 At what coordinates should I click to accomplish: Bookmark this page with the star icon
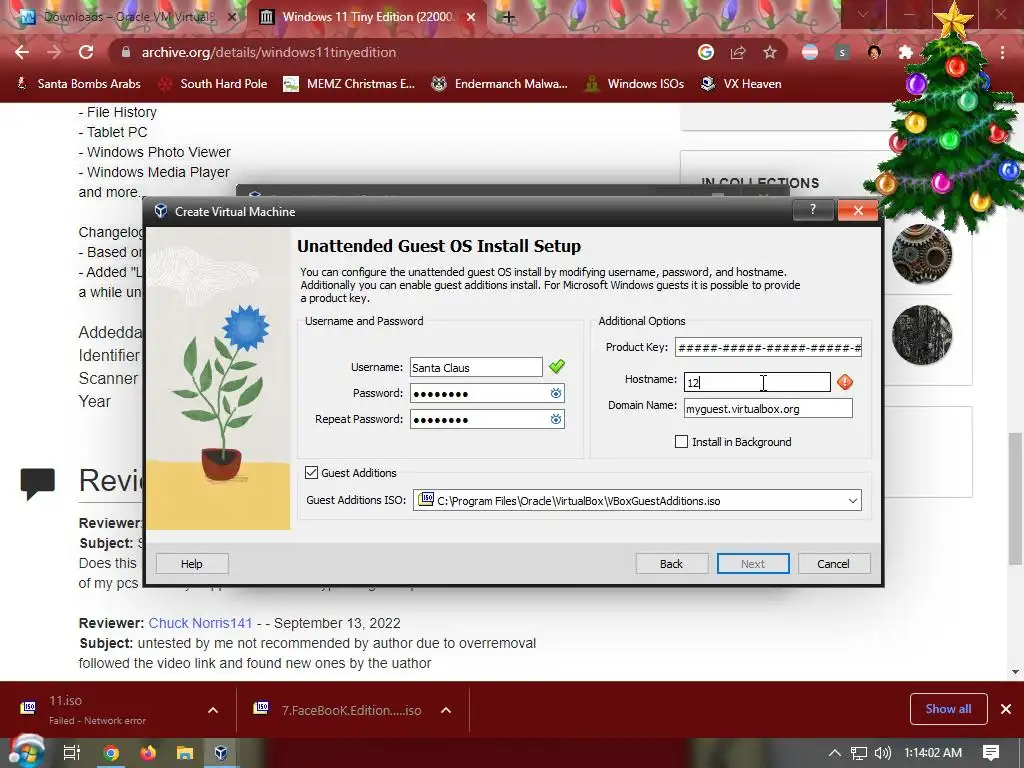click(x=770, y=52)
